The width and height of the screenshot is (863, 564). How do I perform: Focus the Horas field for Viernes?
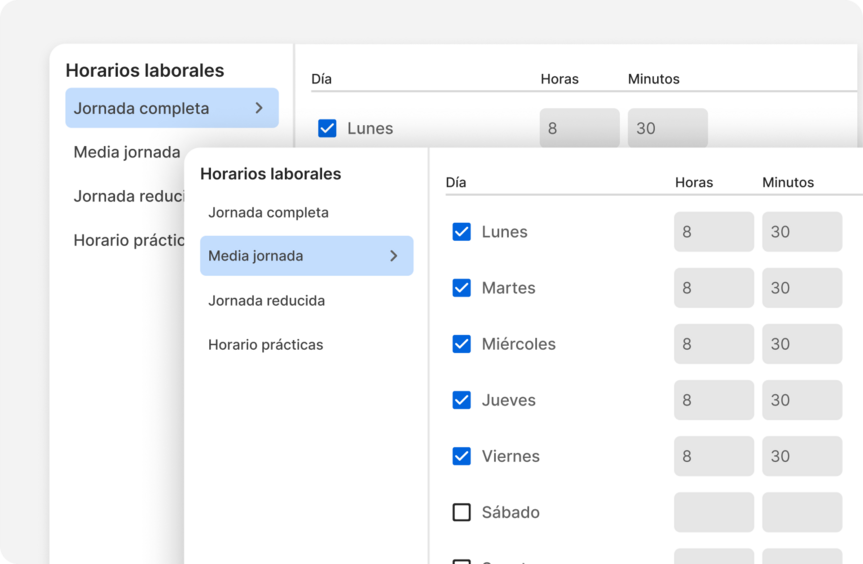[713, 456]
